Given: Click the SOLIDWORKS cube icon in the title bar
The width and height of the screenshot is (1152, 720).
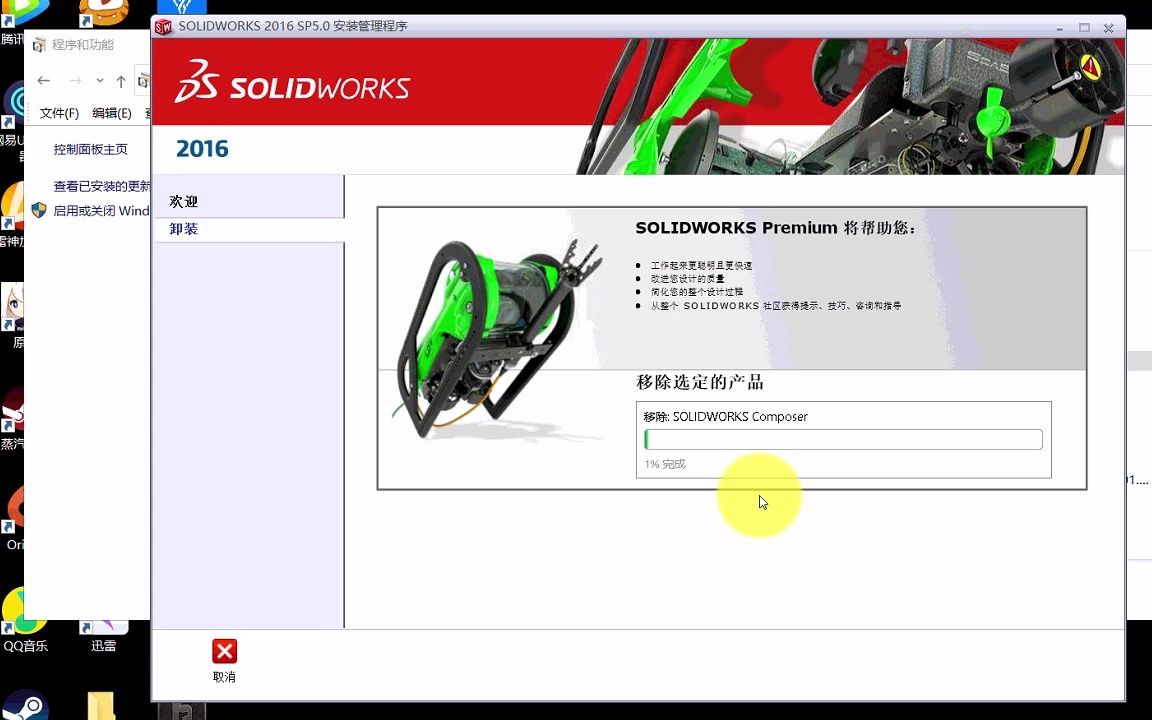Looking at the screenshot, I should click(x=162, y=27).
